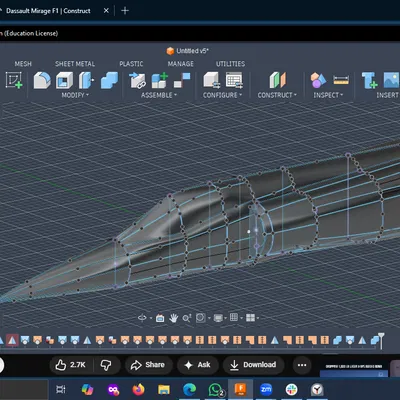Image resolution: width=400 pixels, height=400 pixels.
Task: Open Firefox from the taskbar
Action: 138,389
